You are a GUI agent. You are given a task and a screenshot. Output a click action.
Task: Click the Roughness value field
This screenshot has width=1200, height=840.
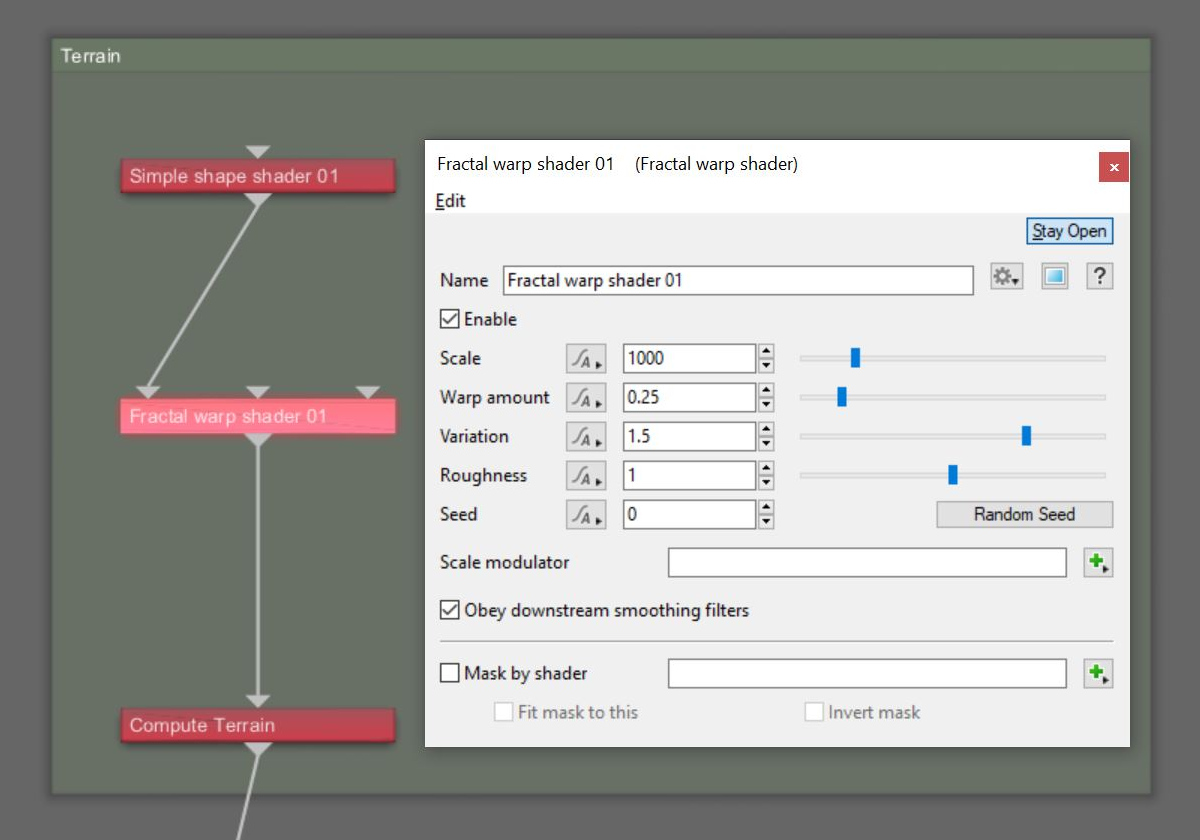[689, 476]
